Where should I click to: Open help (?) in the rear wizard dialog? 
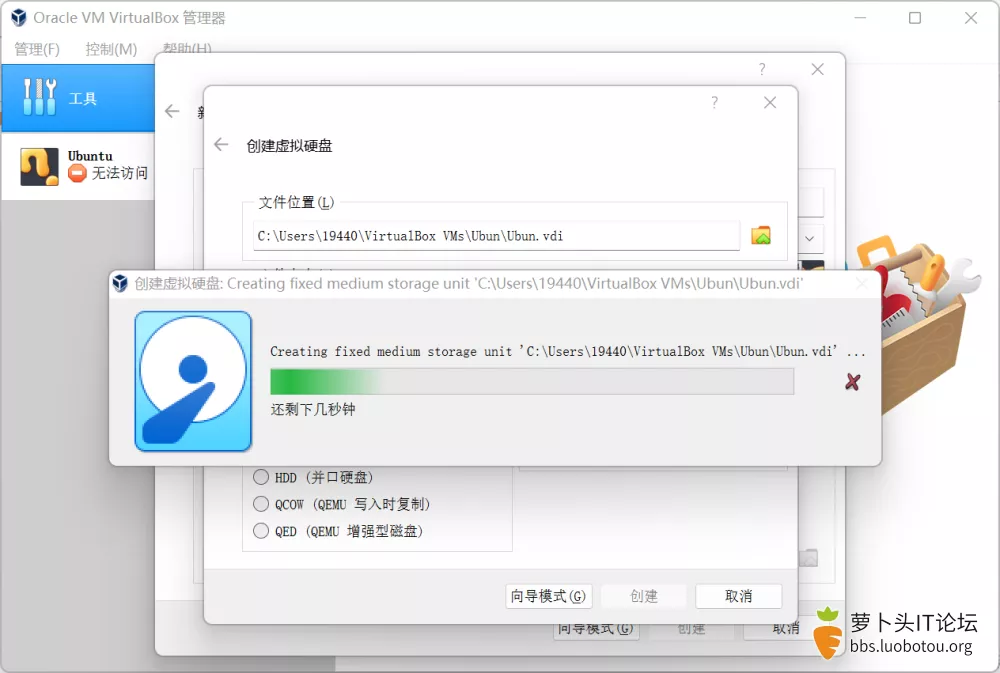(x=762, y=69)
